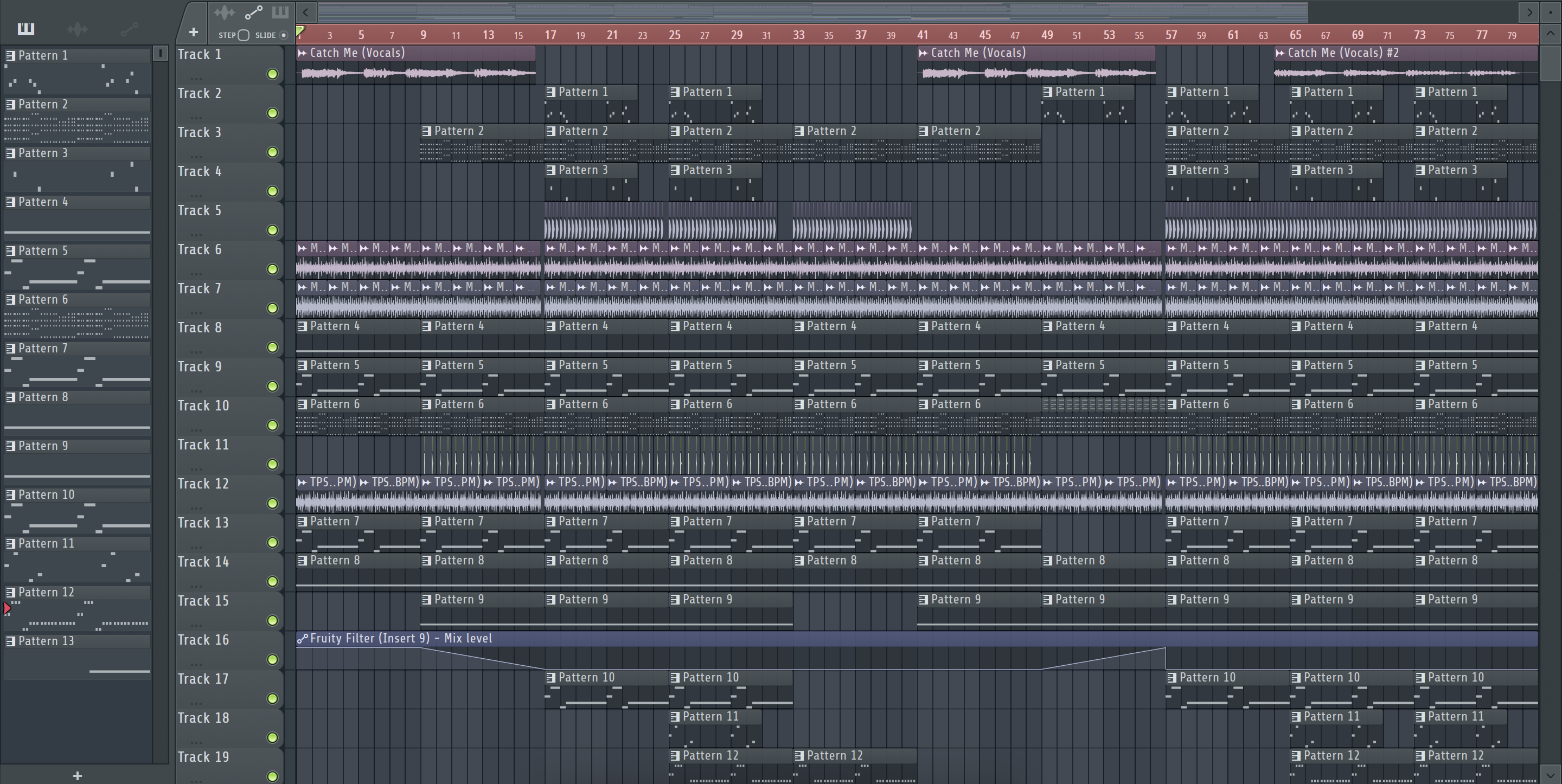This screenshot has width=1562, height=784.
Task: Select the Track 2 header
Action: 229,104
